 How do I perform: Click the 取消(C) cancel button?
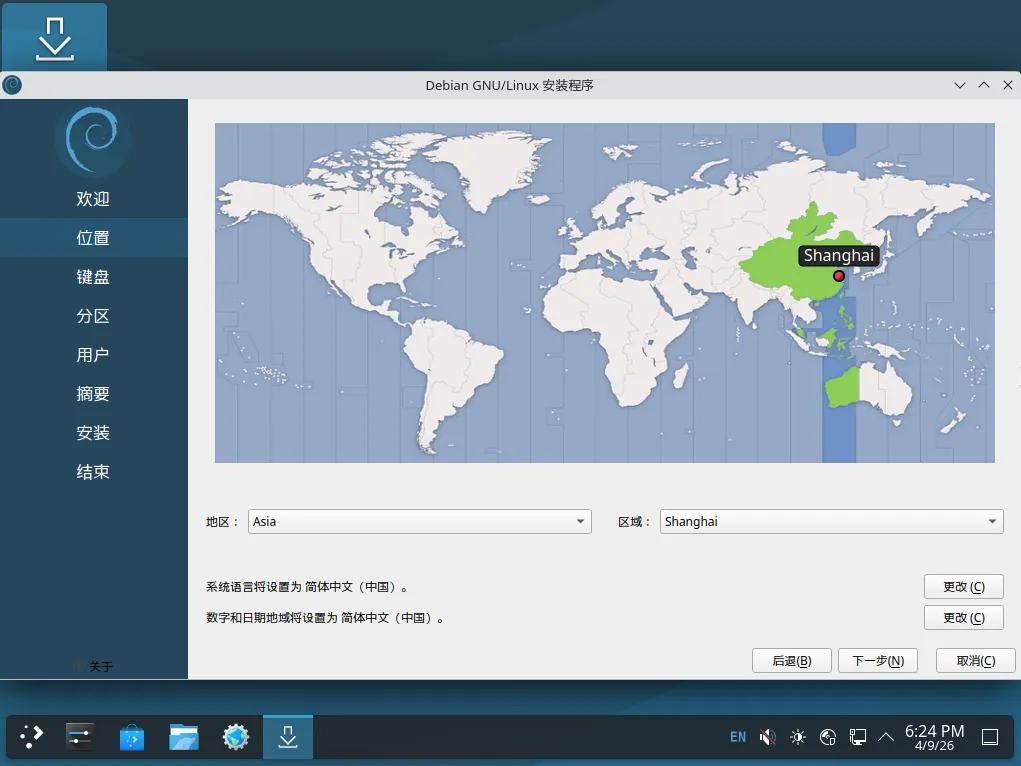(975, 661)
